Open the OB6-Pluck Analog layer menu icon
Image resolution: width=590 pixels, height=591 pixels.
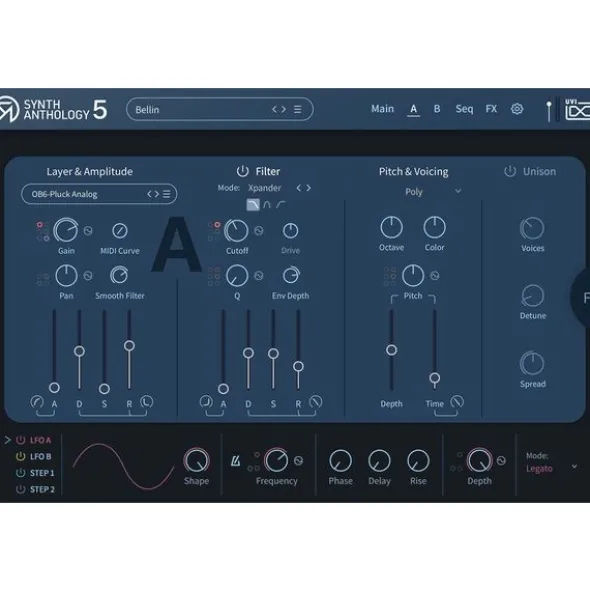pos(166,194)
